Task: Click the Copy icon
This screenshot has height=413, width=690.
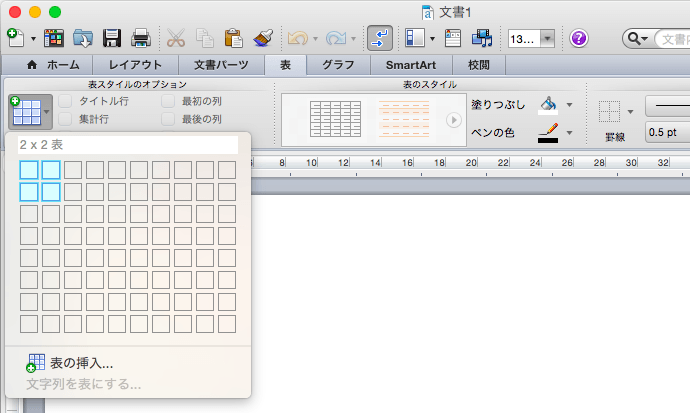Action: [x=205, y=38]
